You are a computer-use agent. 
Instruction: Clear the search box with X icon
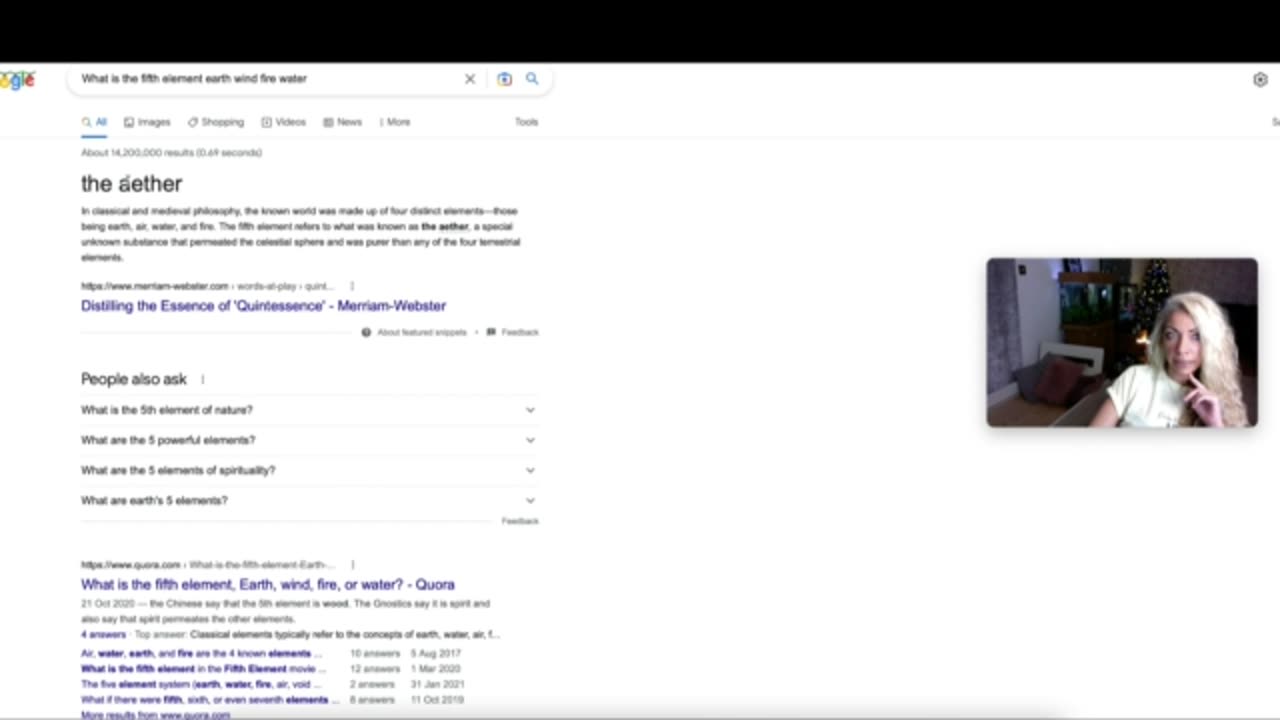[470, 79]
